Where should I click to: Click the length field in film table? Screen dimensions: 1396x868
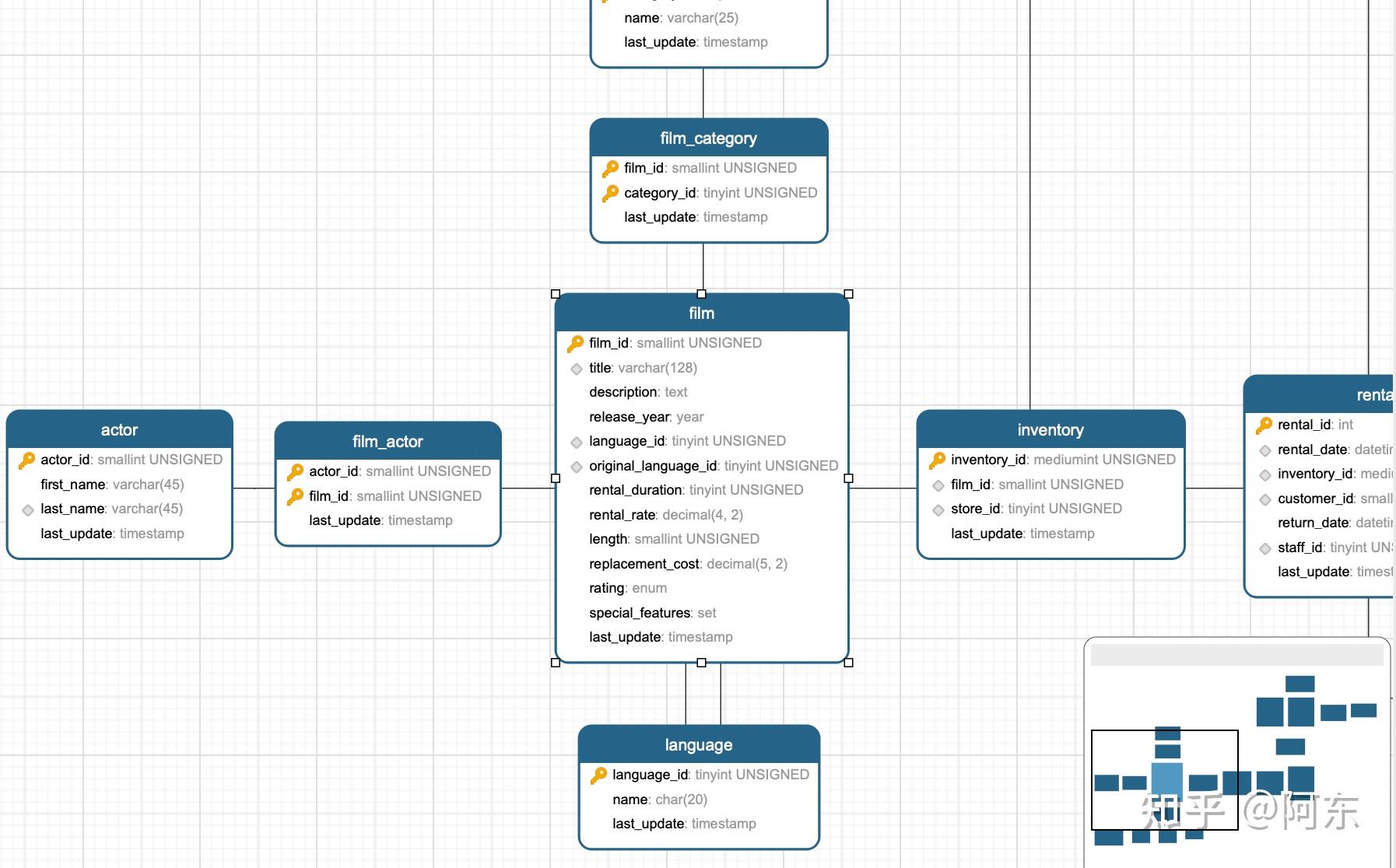click(674, 539)
